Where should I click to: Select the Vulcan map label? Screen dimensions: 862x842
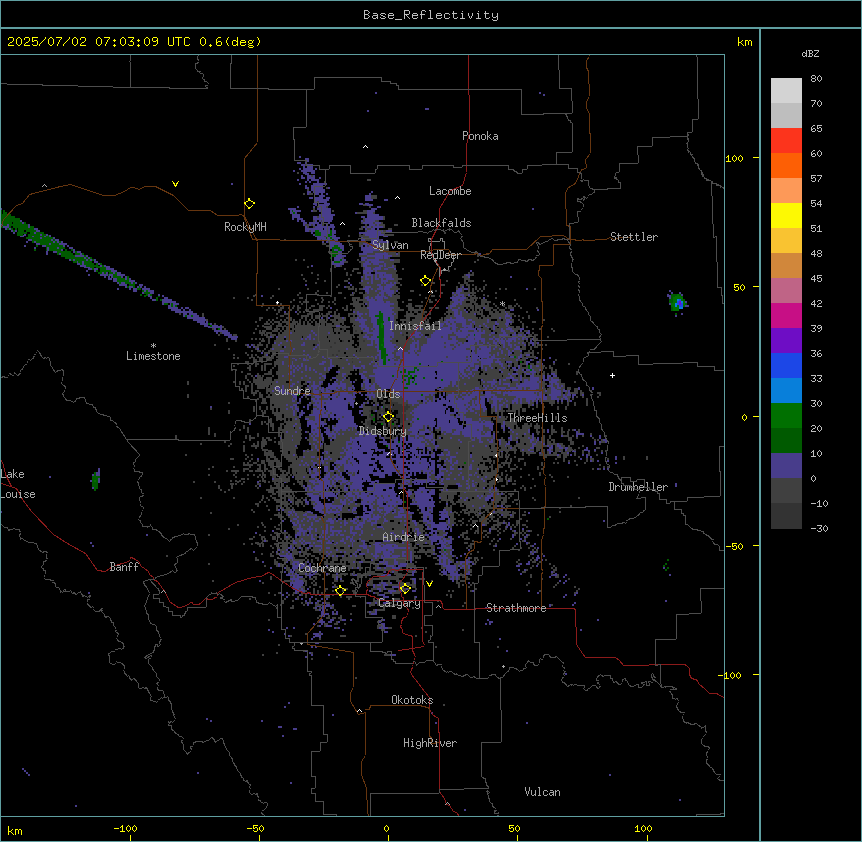click(x=543, y=792)
